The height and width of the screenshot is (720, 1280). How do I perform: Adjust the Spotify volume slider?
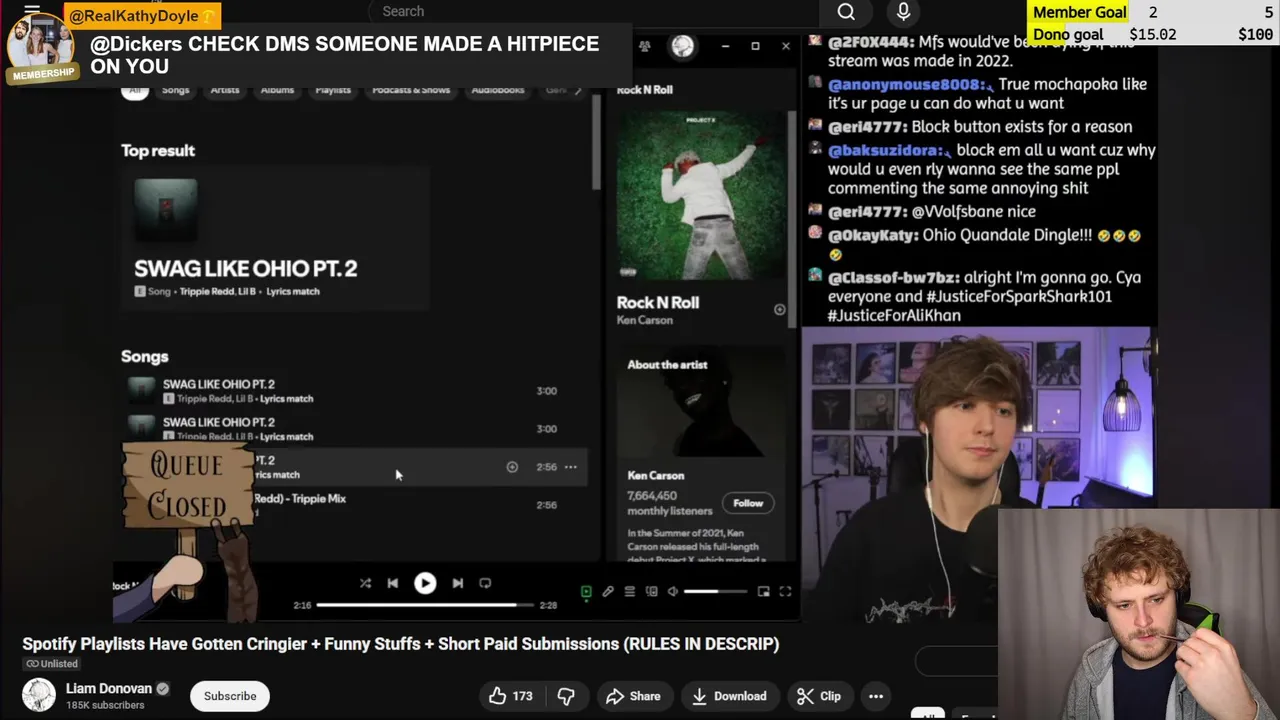(715, 592)
